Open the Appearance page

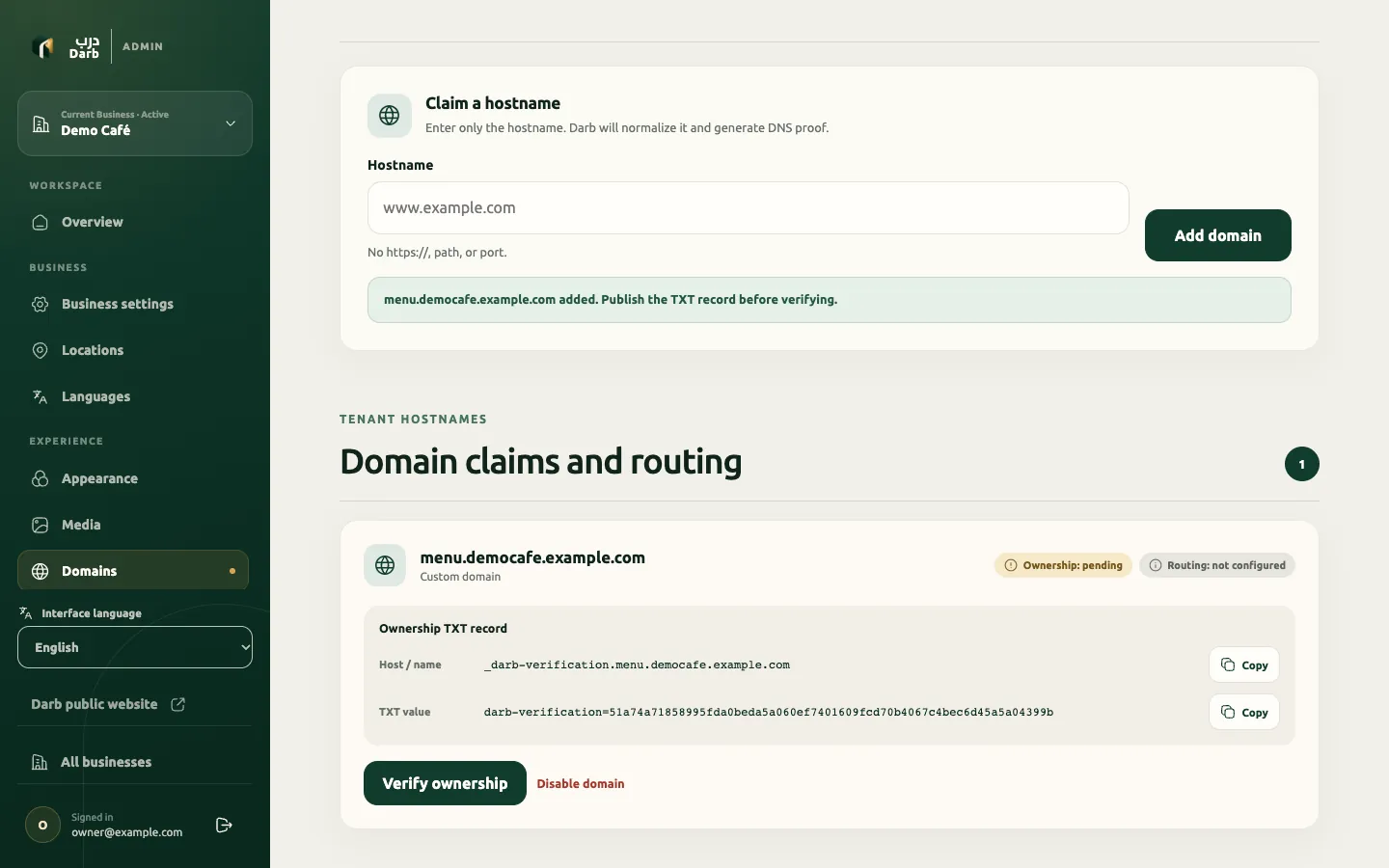pyautogui.click(x=134, y=478)
